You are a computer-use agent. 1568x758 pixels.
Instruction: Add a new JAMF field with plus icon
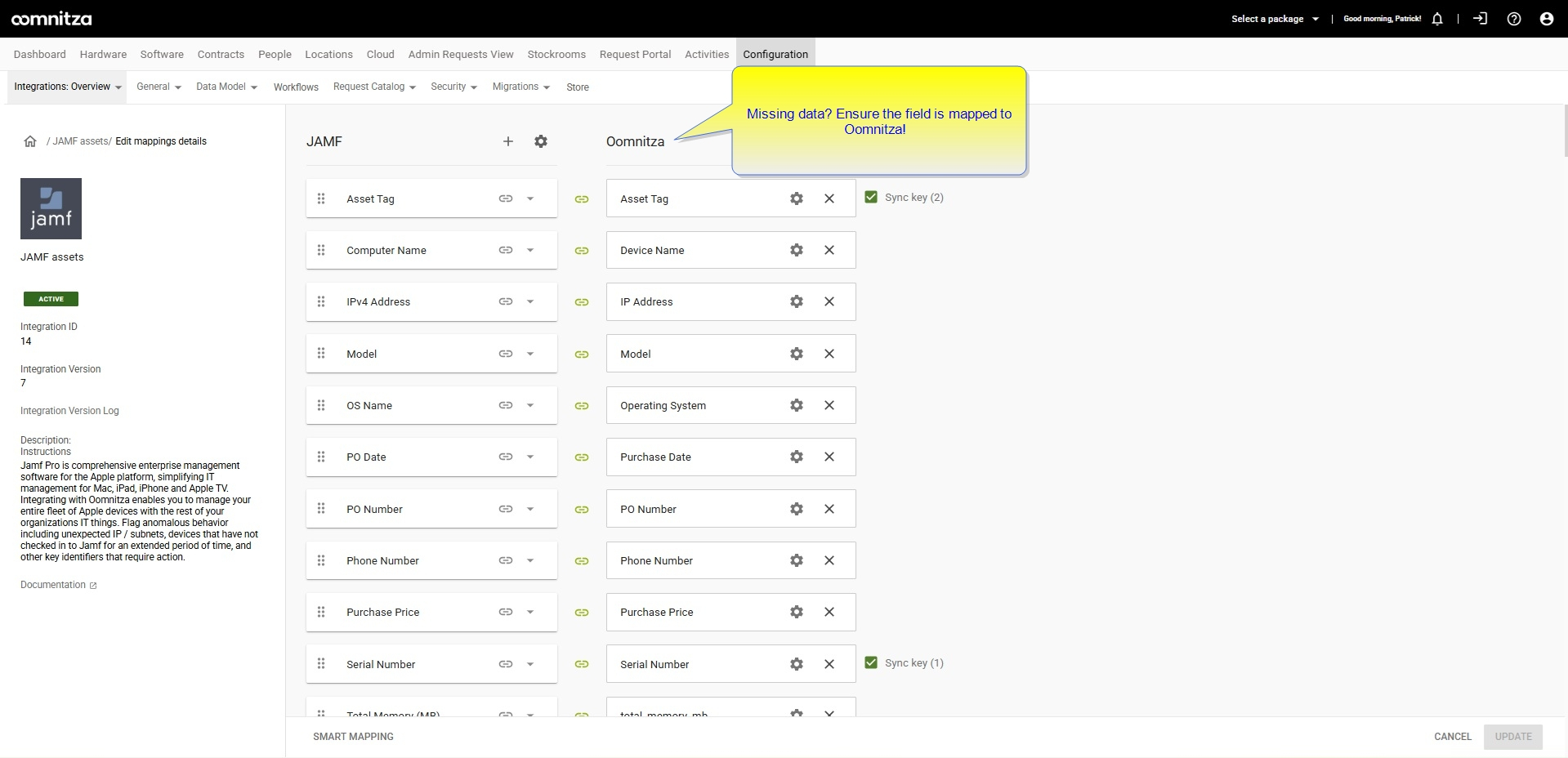(x=508, y=141)
